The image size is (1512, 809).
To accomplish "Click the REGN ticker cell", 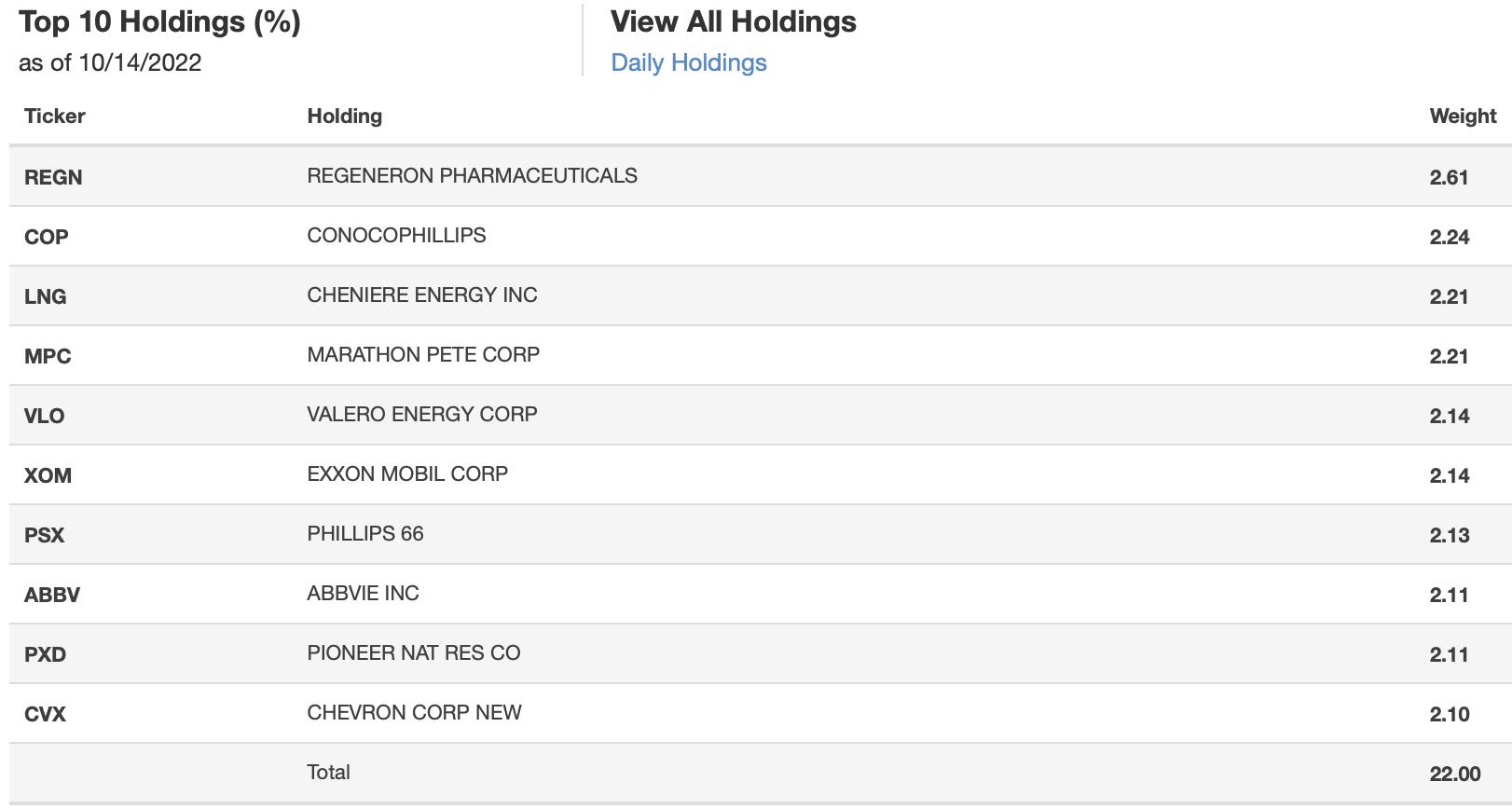I will click(53, 177).
